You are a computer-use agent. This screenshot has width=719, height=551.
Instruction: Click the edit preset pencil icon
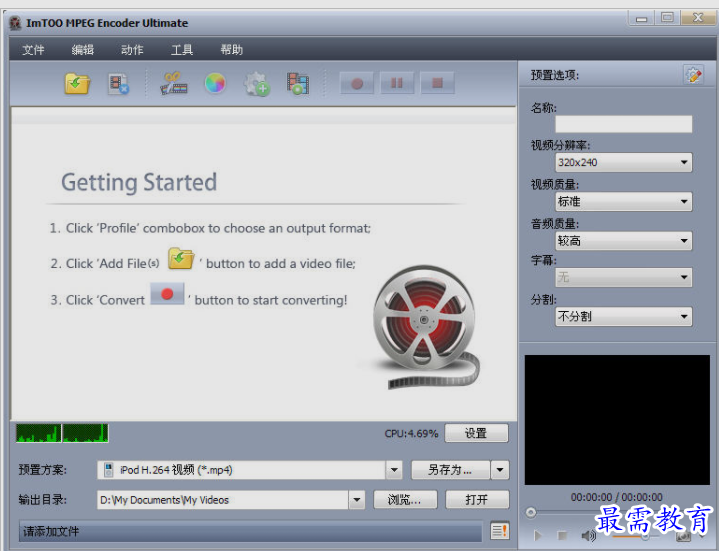693,74
